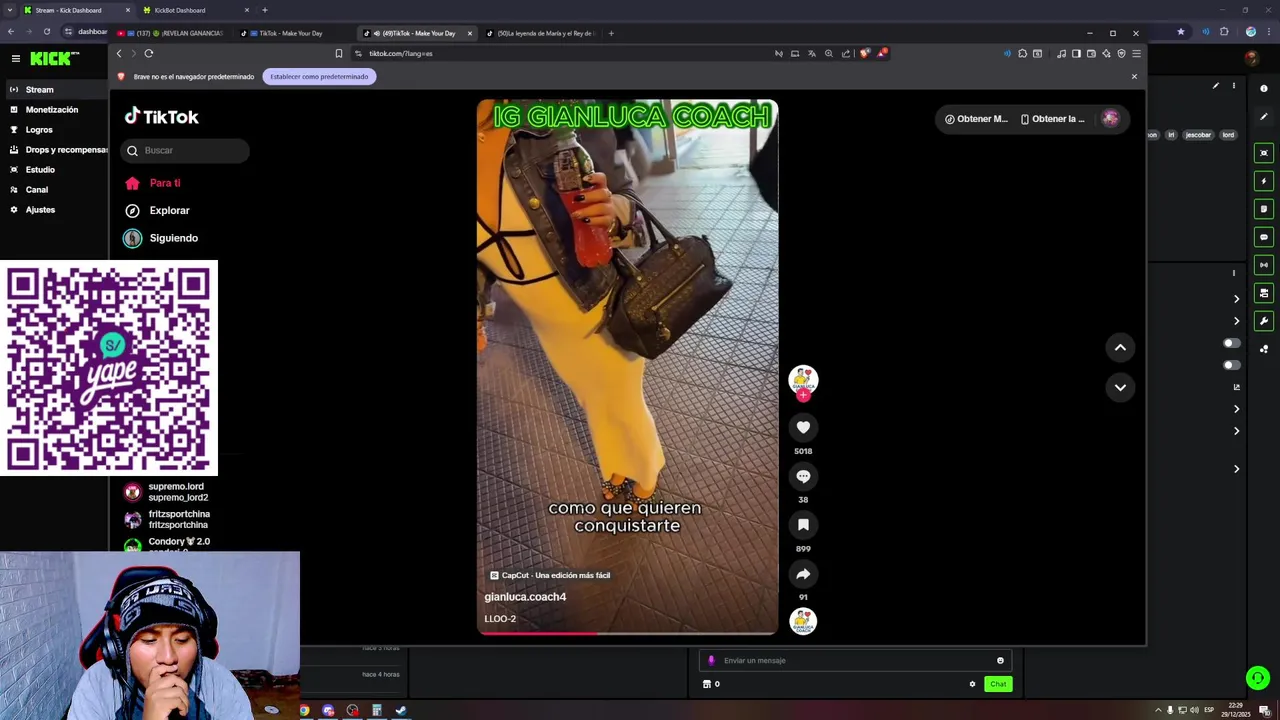
Task: Reload the TikTok page in Brave
Action: [149, 53]
